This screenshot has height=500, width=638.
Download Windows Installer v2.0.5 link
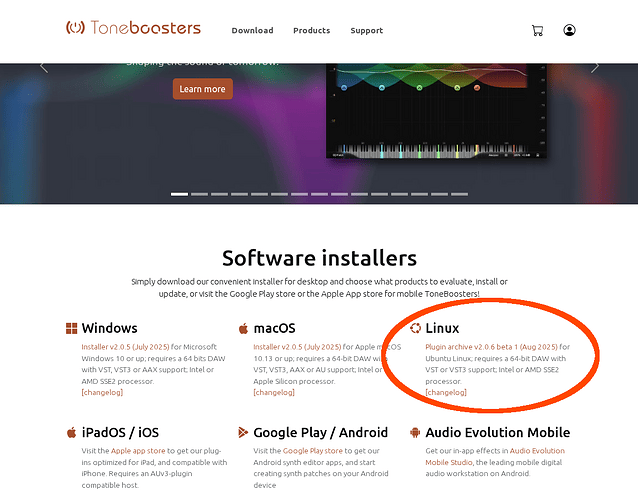click(125, 347)
